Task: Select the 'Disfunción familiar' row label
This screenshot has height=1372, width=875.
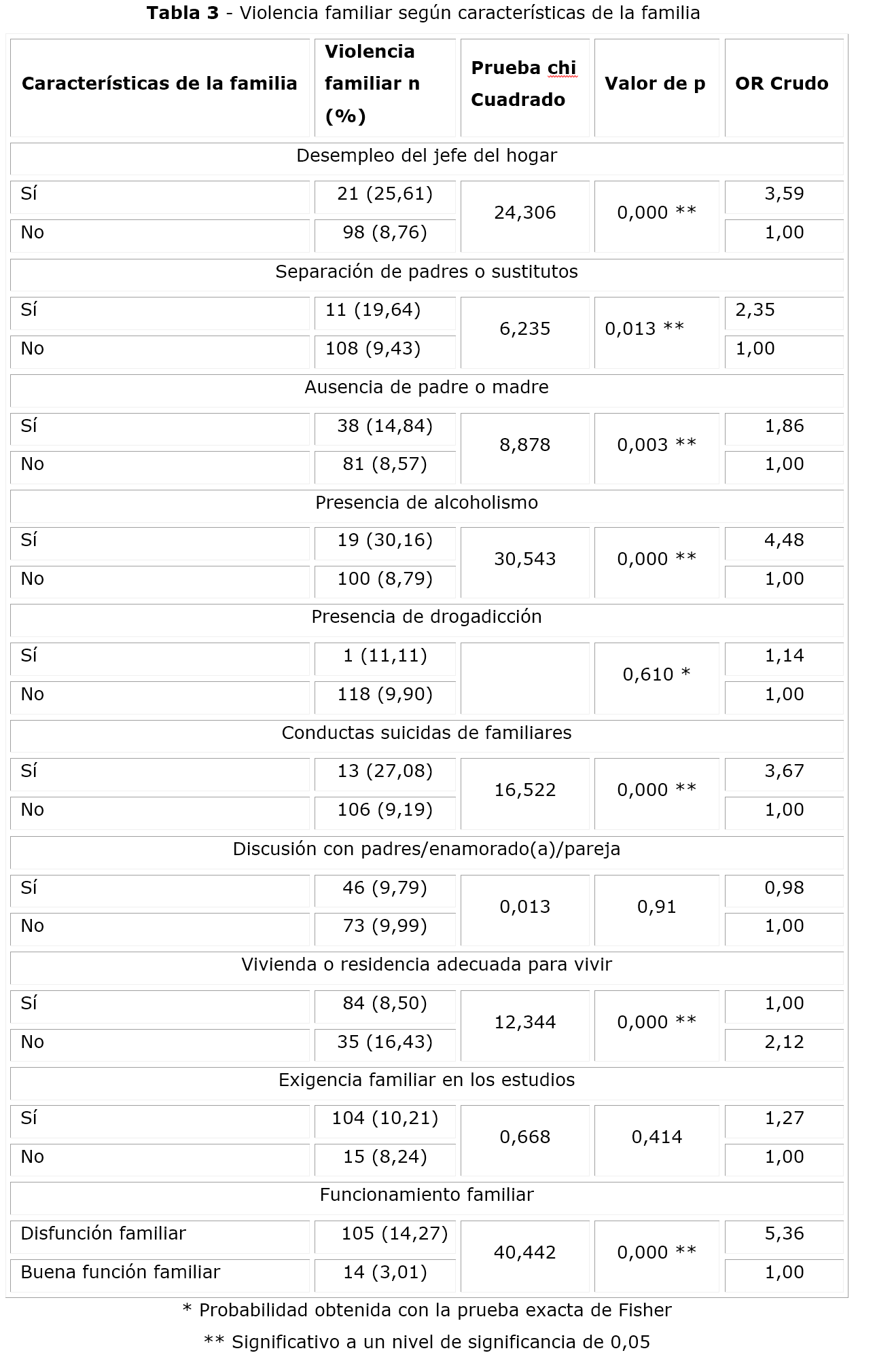Action: point(103,1234)
